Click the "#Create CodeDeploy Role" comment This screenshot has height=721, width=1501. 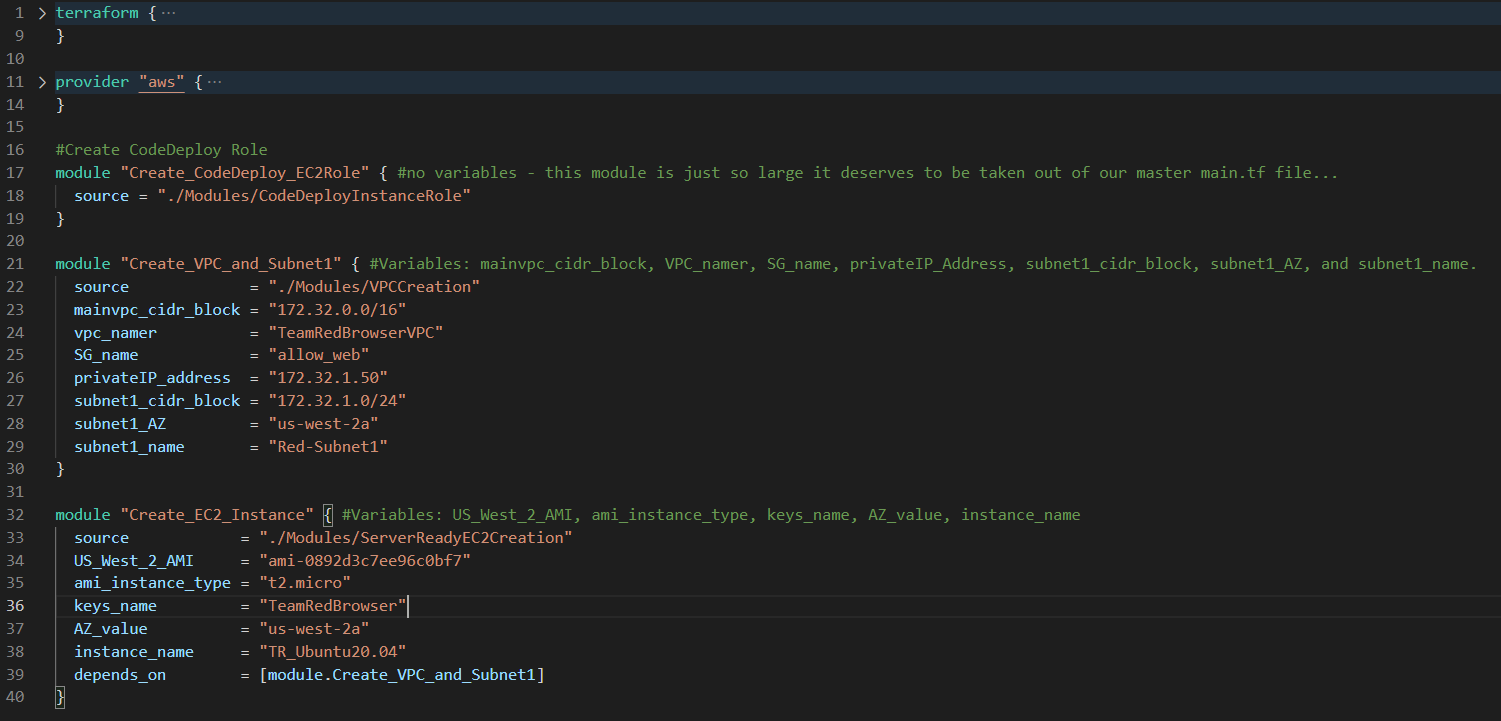[161, 150]
